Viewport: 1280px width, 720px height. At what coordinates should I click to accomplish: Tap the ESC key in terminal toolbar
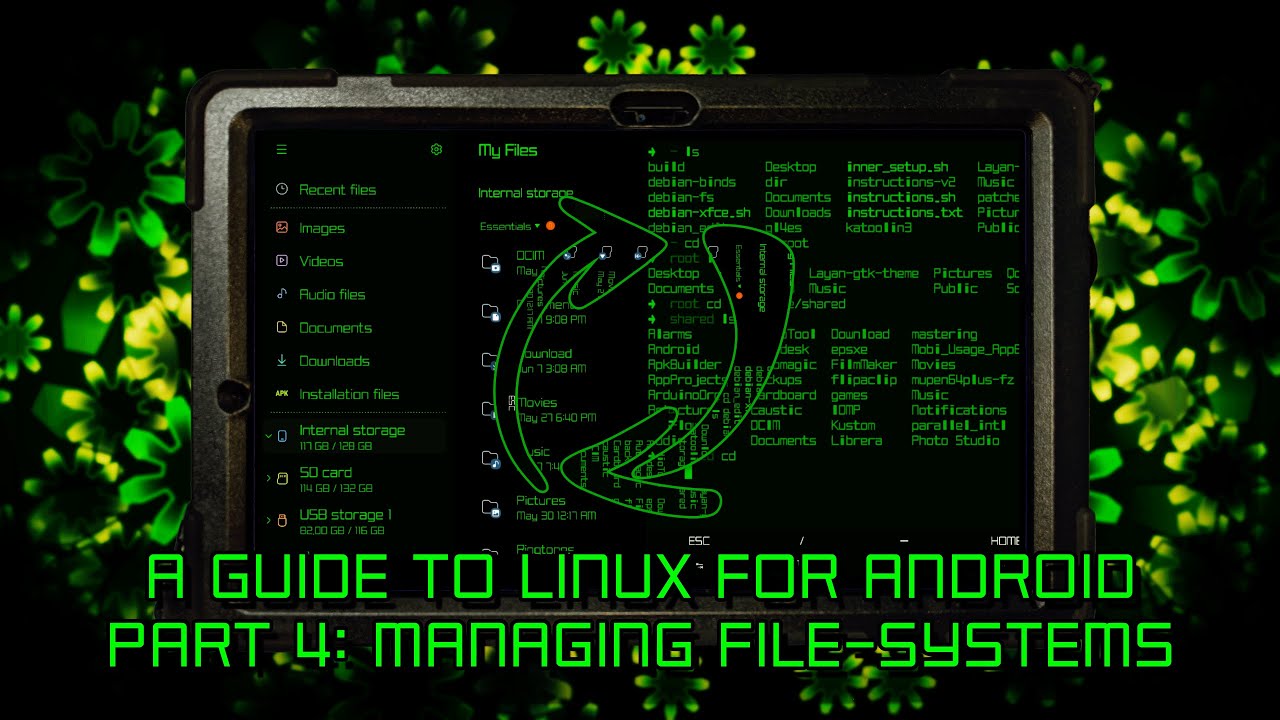click(x=699, y=541)
